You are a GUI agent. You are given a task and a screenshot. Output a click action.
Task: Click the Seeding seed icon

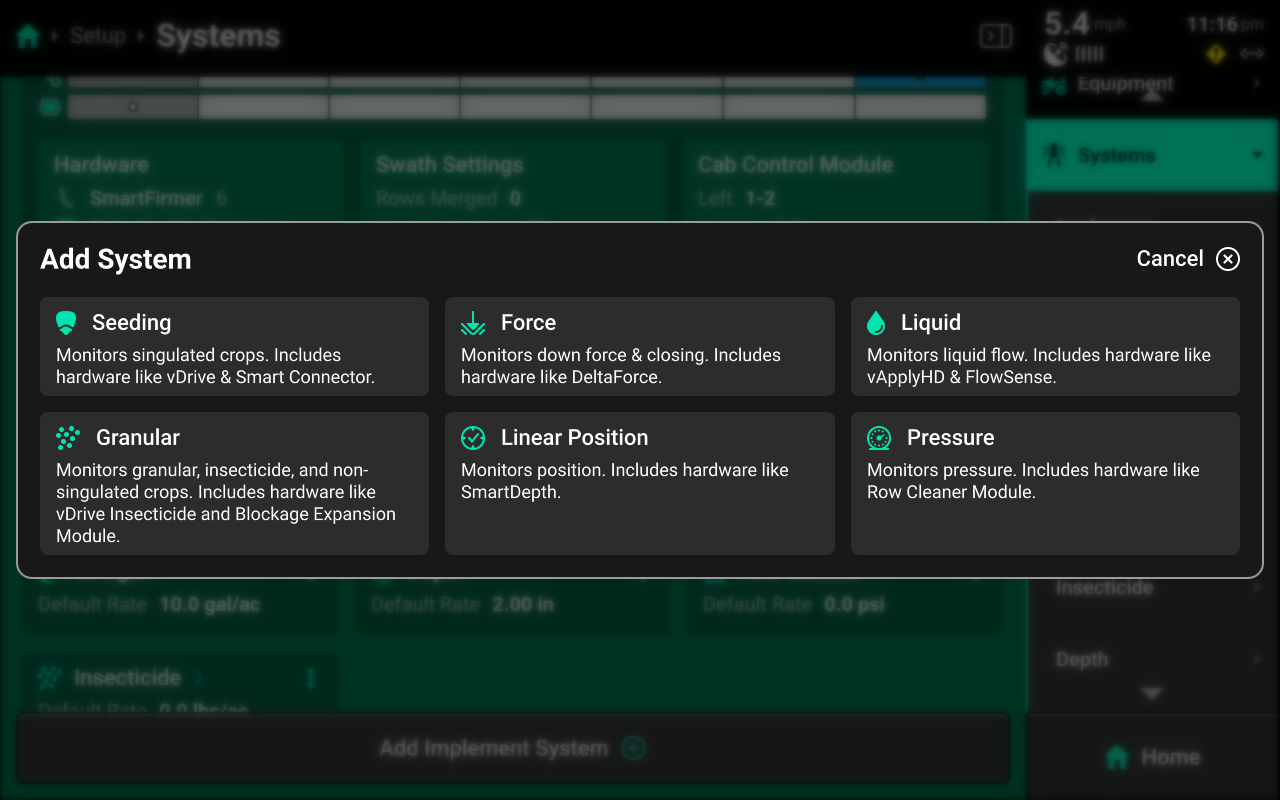[66, 323]
